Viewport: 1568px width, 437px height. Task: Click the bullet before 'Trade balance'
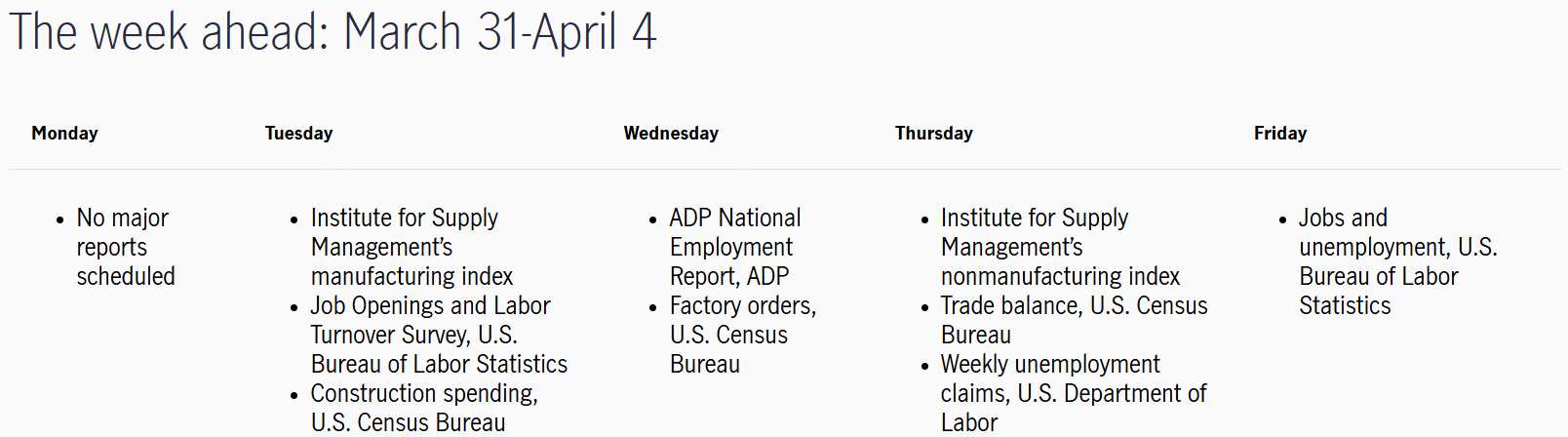924,307
